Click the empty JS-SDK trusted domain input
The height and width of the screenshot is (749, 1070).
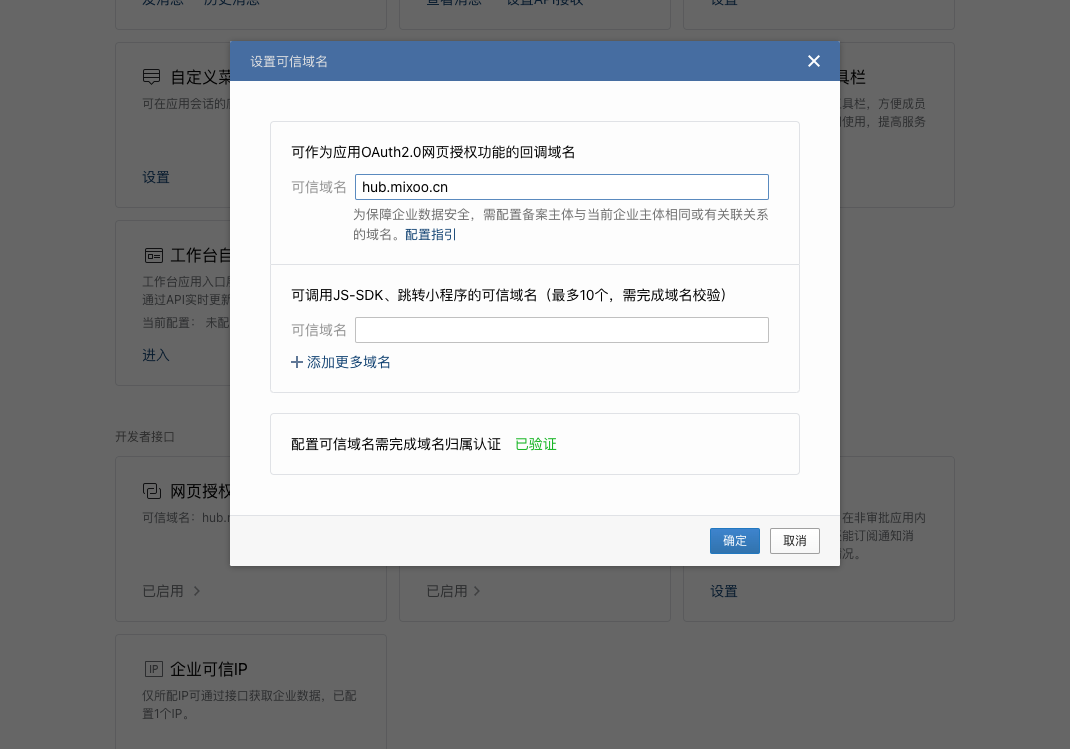562,330
